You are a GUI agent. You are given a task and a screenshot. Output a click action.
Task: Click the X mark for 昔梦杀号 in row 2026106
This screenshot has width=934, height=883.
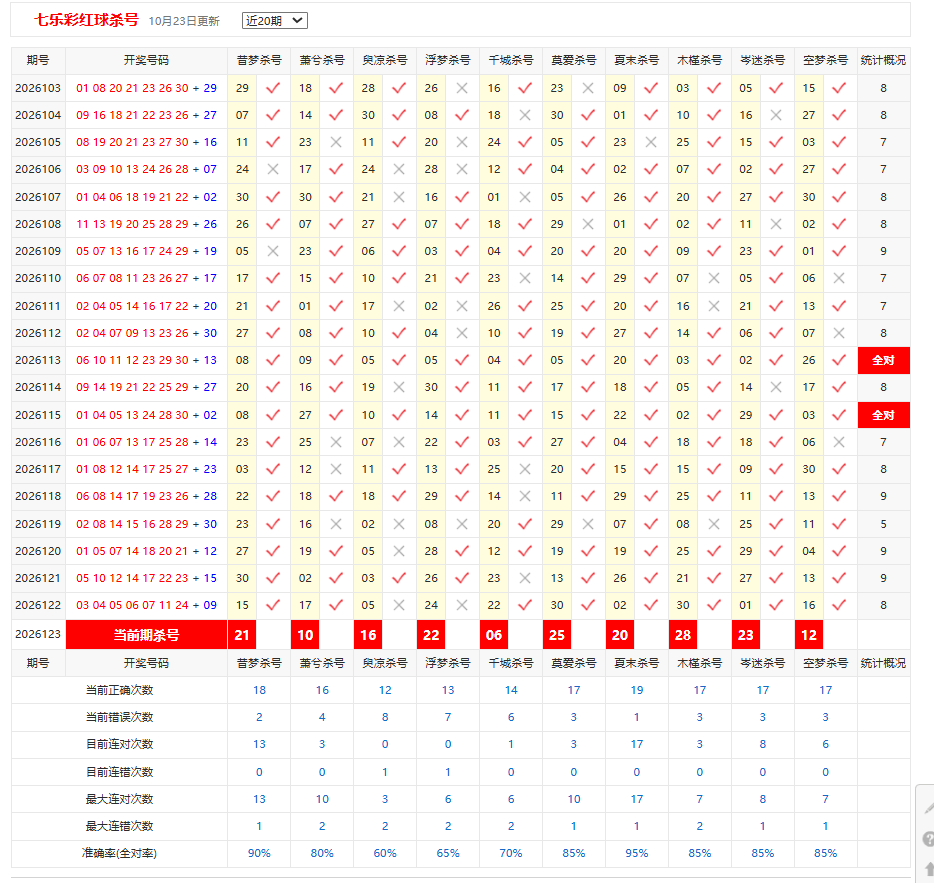point(273,169)
